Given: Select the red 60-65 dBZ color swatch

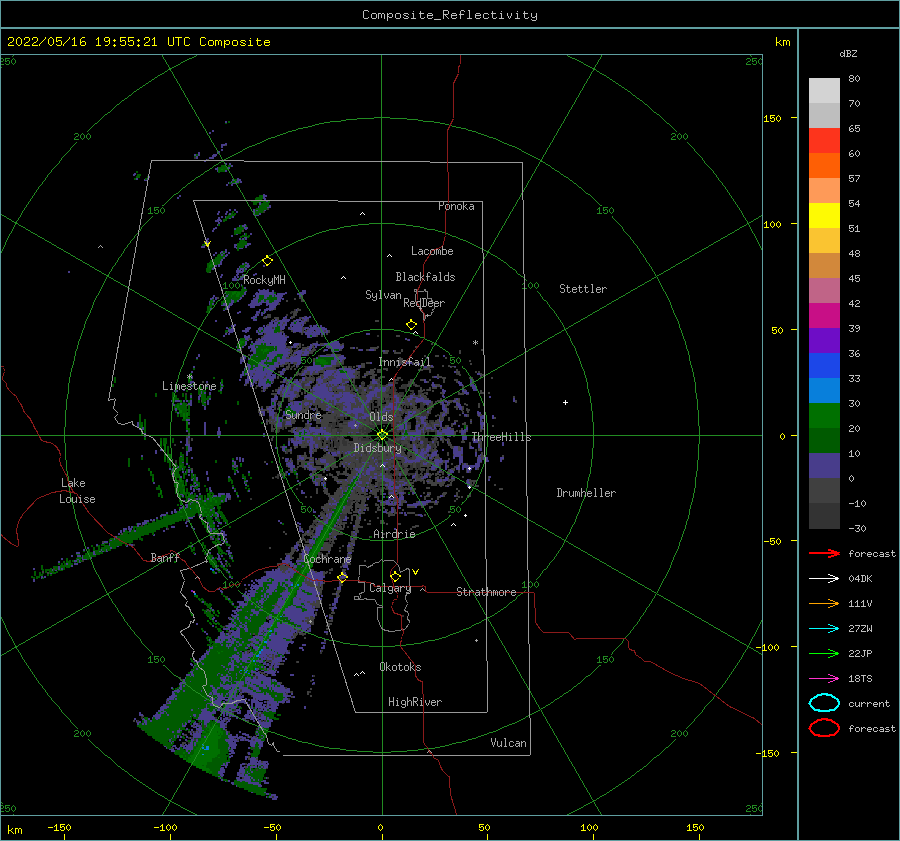Looking at the screenshot, I should 824,141.
